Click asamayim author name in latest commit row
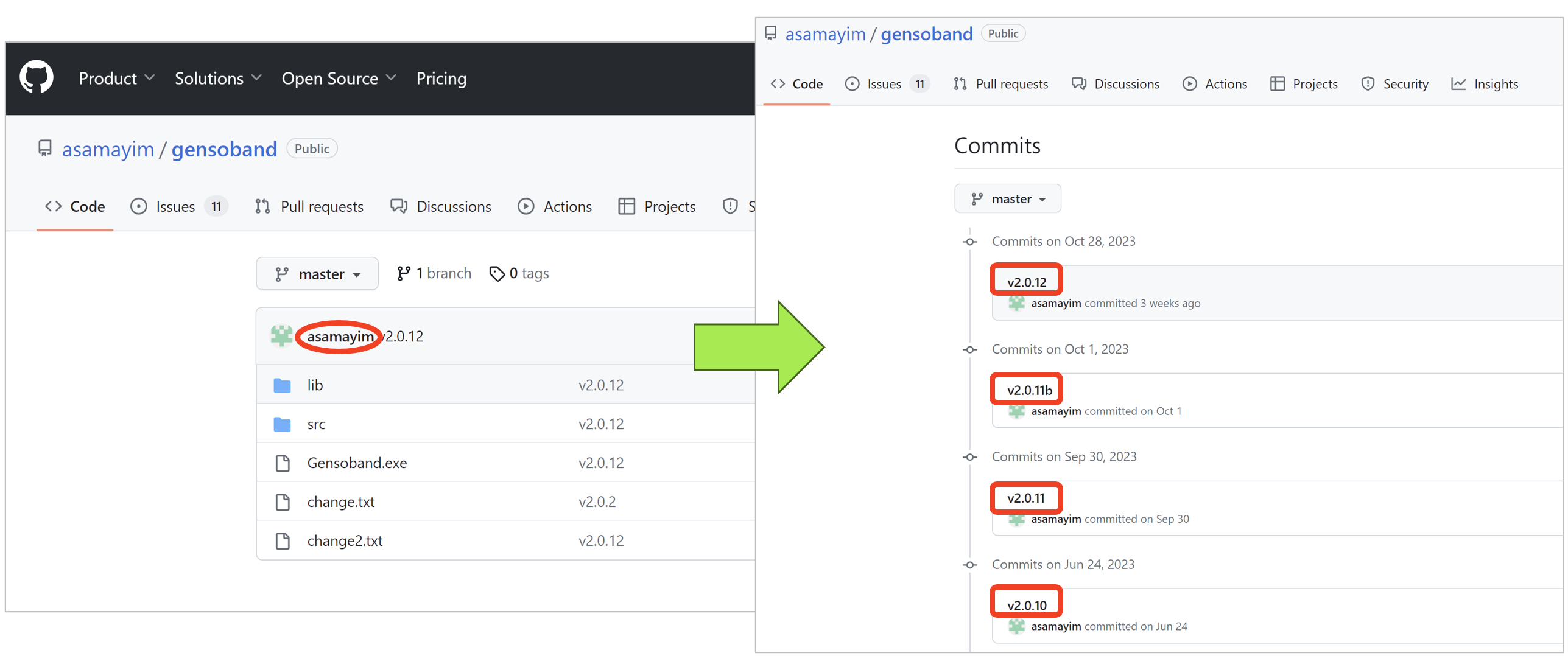1568x664 pixels. (x=340, y=337)
